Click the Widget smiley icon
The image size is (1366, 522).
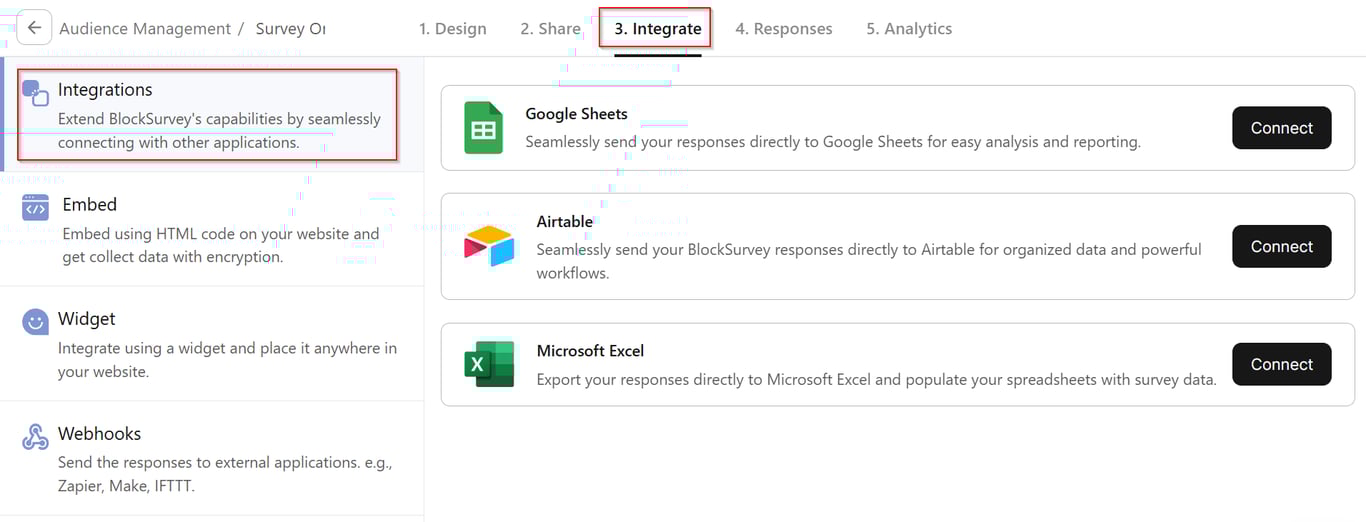(35, 322)
